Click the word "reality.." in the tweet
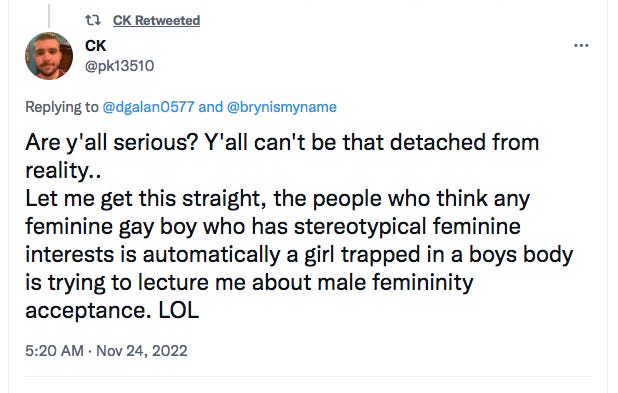Screen dimensions: 618x393 pyautogui.click(x=63, y=171)
